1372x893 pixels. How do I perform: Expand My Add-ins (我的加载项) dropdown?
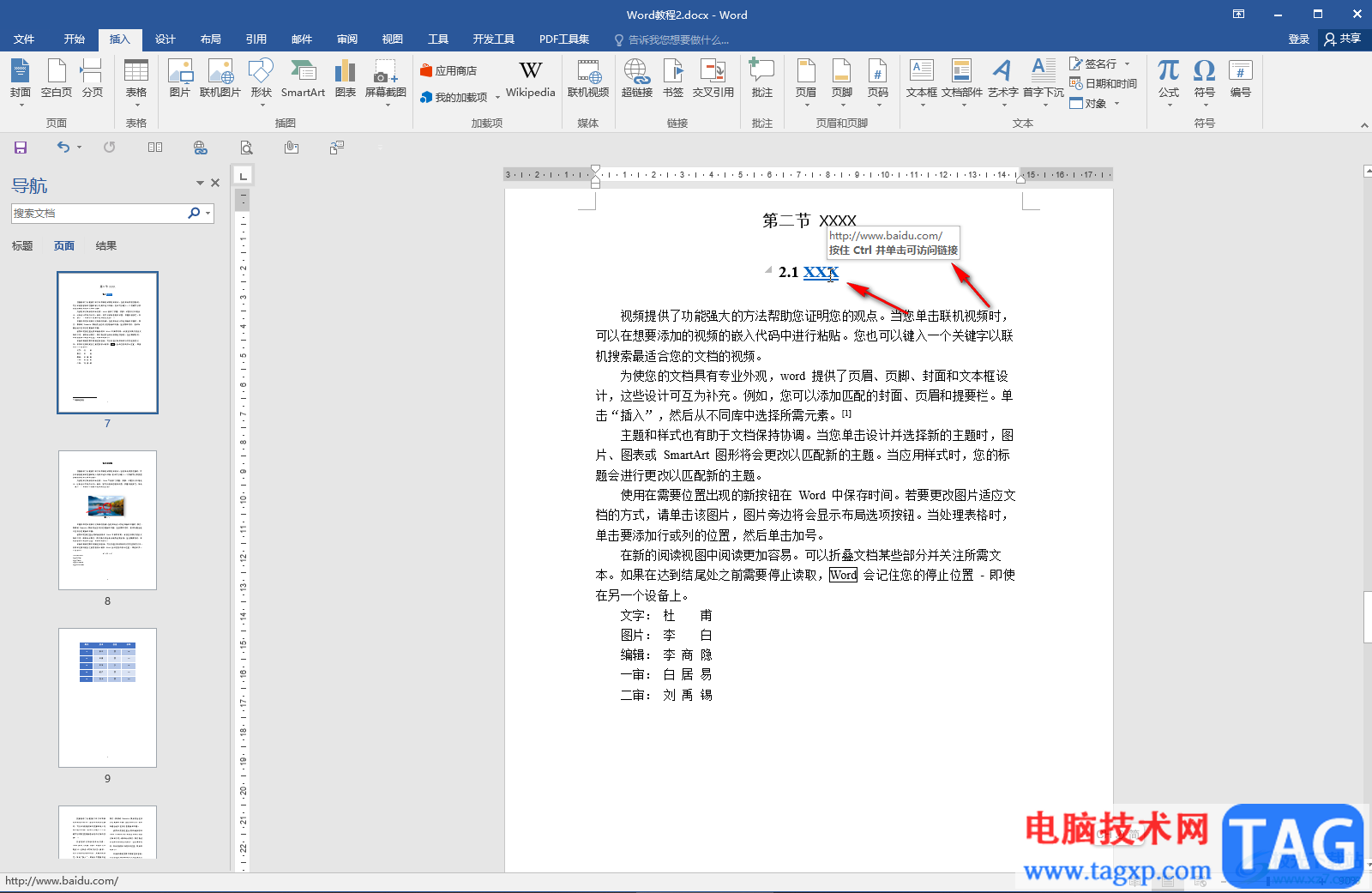click(x=497, y=98)
